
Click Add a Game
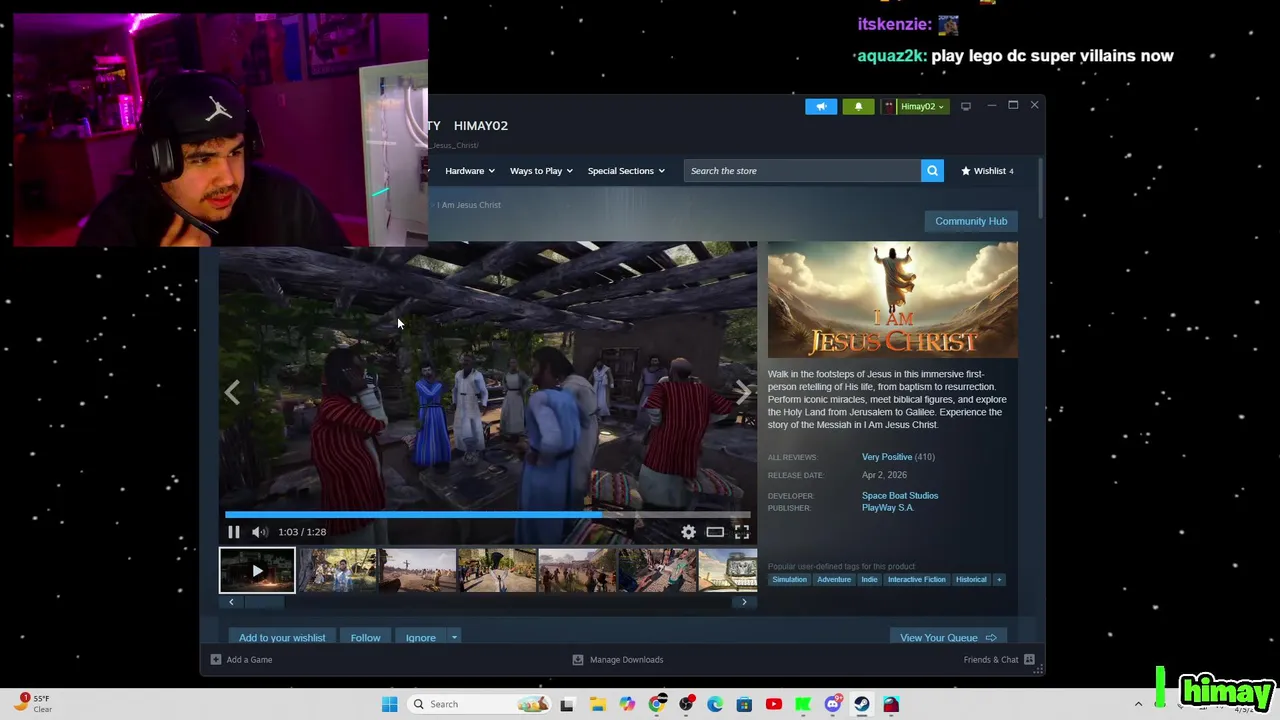click(x=241, y=660)
